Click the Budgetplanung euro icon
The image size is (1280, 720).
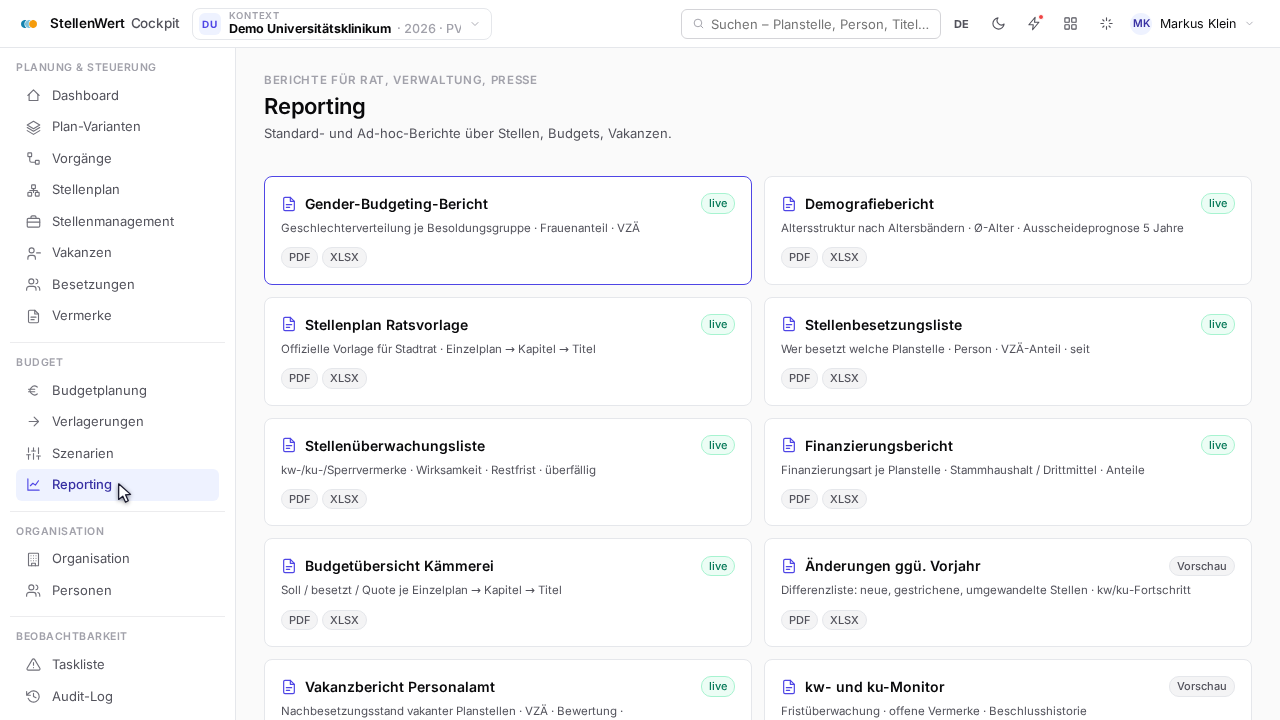click(x=33, y=391)
